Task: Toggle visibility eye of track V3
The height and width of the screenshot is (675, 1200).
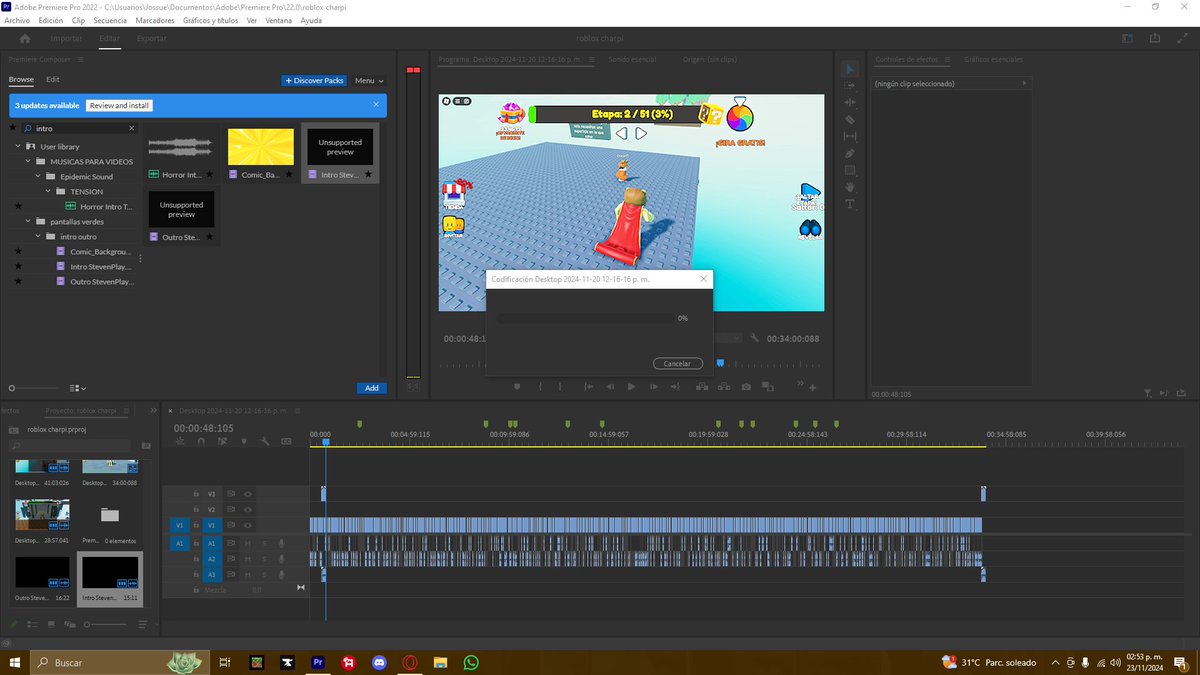Action: click(x=248, y=494)
